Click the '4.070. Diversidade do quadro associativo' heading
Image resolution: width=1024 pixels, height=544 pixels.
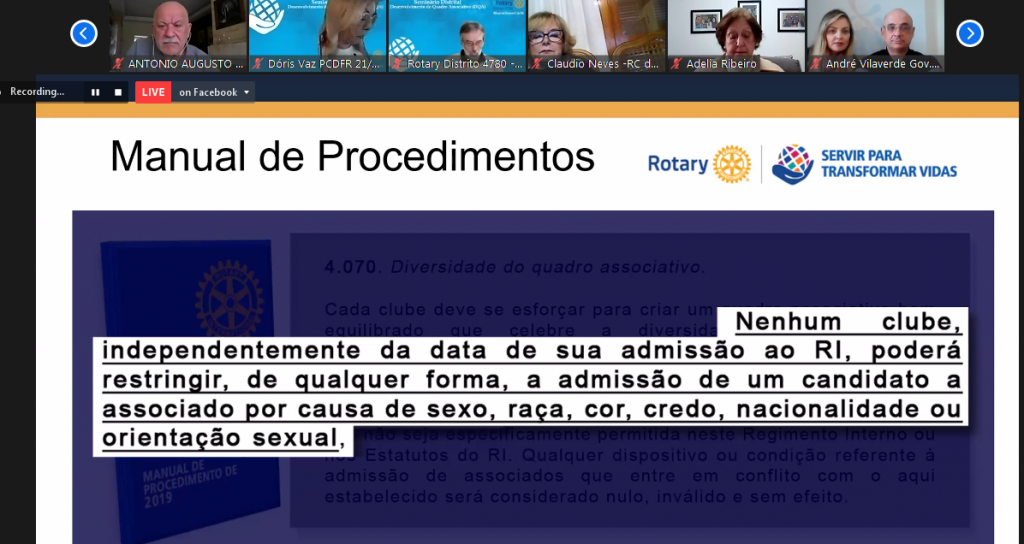pos(515,267)
